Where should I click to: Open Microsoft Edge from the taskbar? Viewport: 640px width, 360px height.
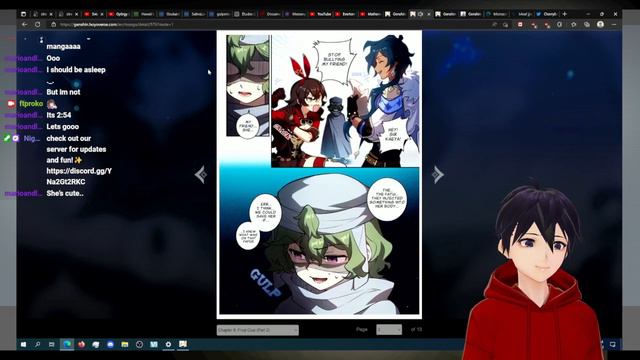[67, 344]
